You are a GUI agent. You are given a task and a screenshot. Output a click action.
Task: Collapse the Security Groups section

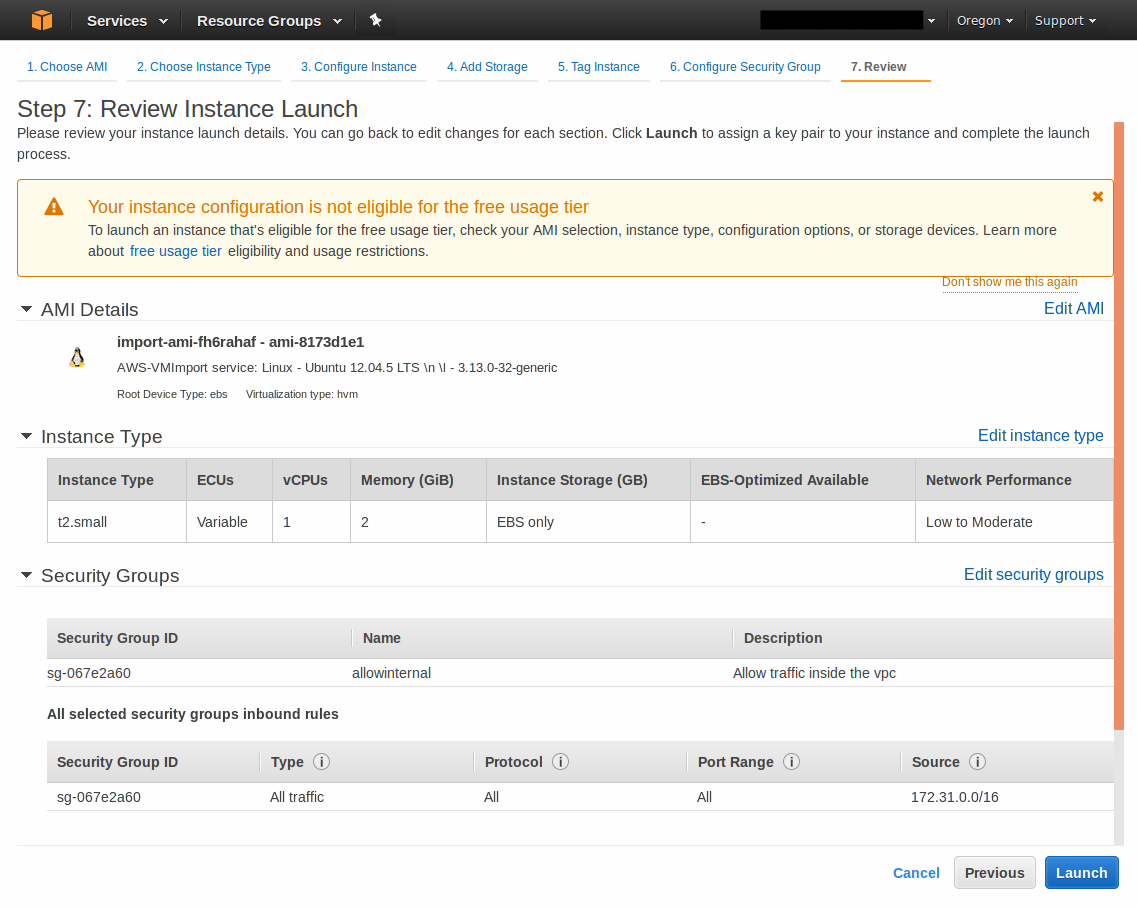coord(26,576)
